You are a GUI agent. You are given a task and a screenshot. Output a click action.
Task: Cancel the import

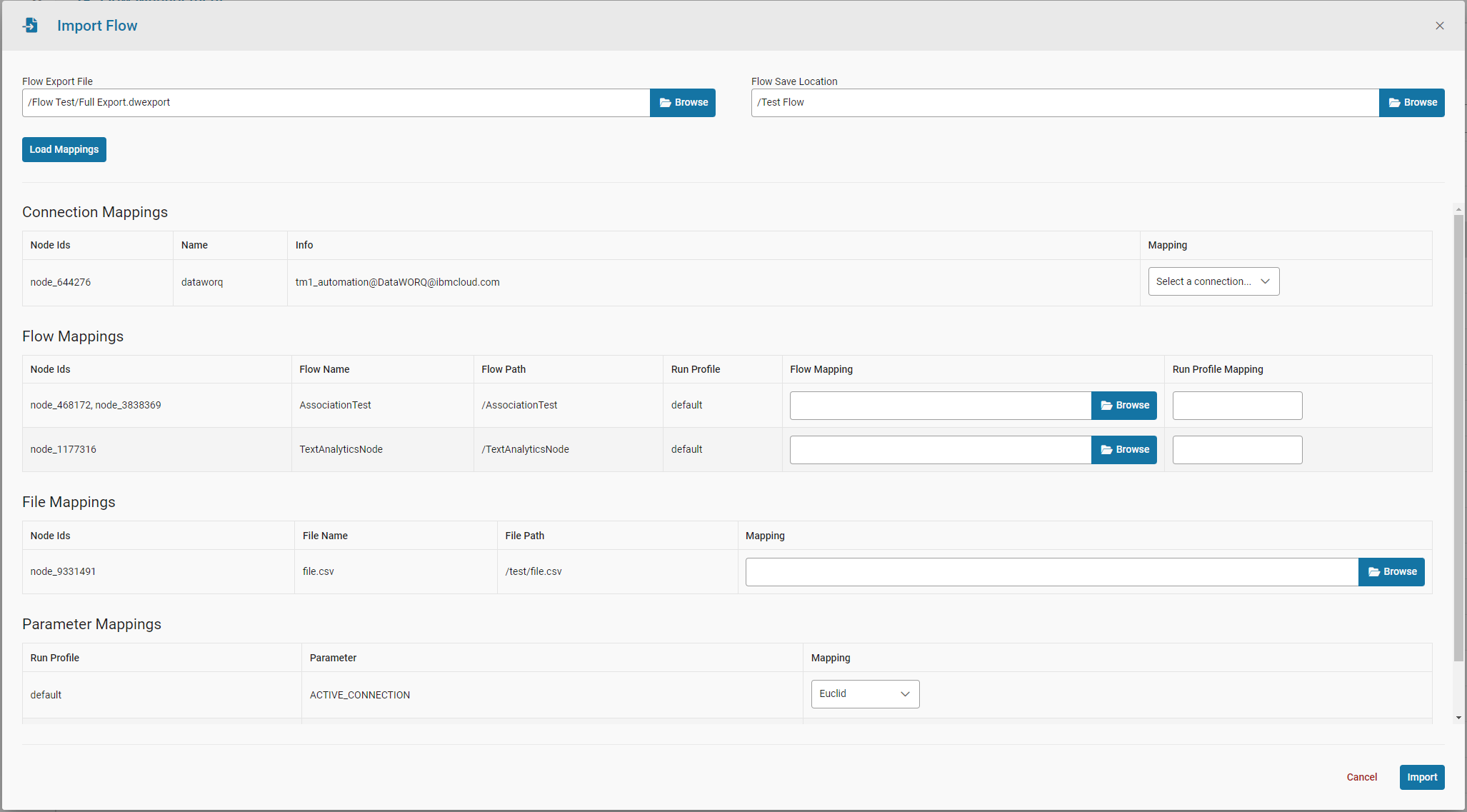click(1361, 777)
